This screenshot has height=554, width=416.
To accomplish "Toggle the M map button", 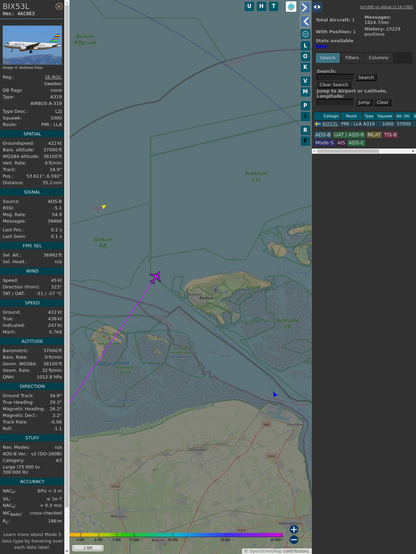I will (305, 92).
